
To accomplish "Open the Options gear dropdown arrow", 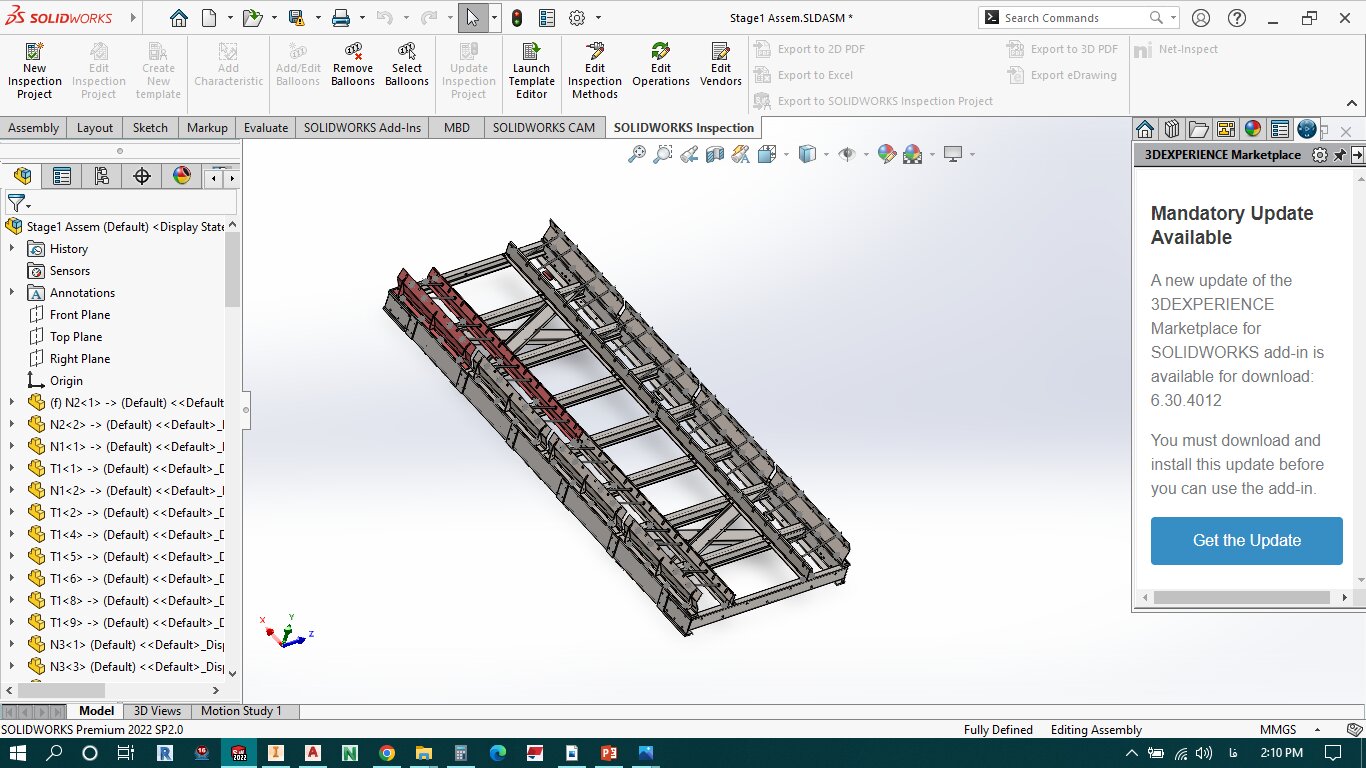I will 598,18.
